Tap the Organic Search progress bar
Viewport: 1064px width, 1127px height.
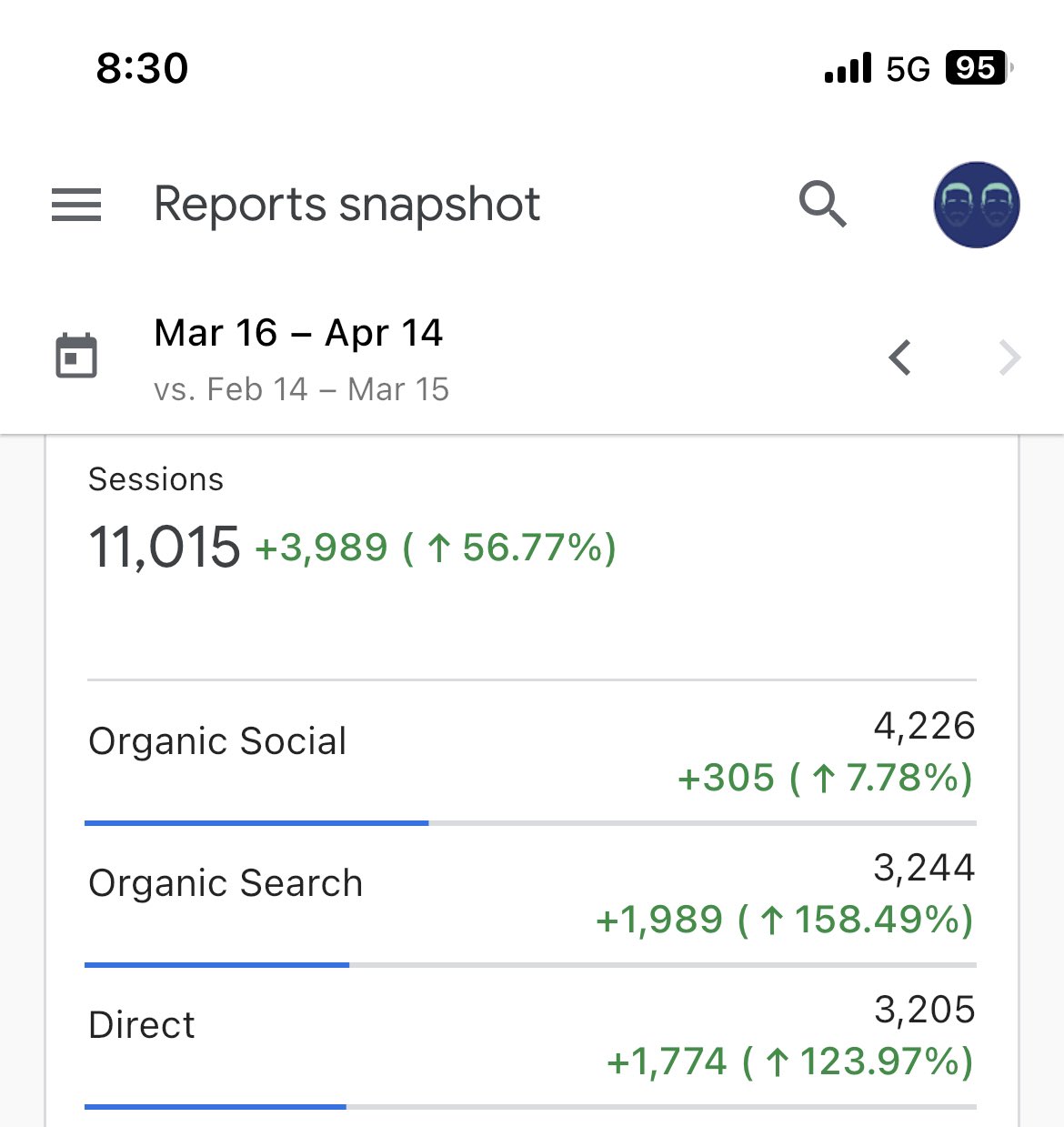[531, 965]
